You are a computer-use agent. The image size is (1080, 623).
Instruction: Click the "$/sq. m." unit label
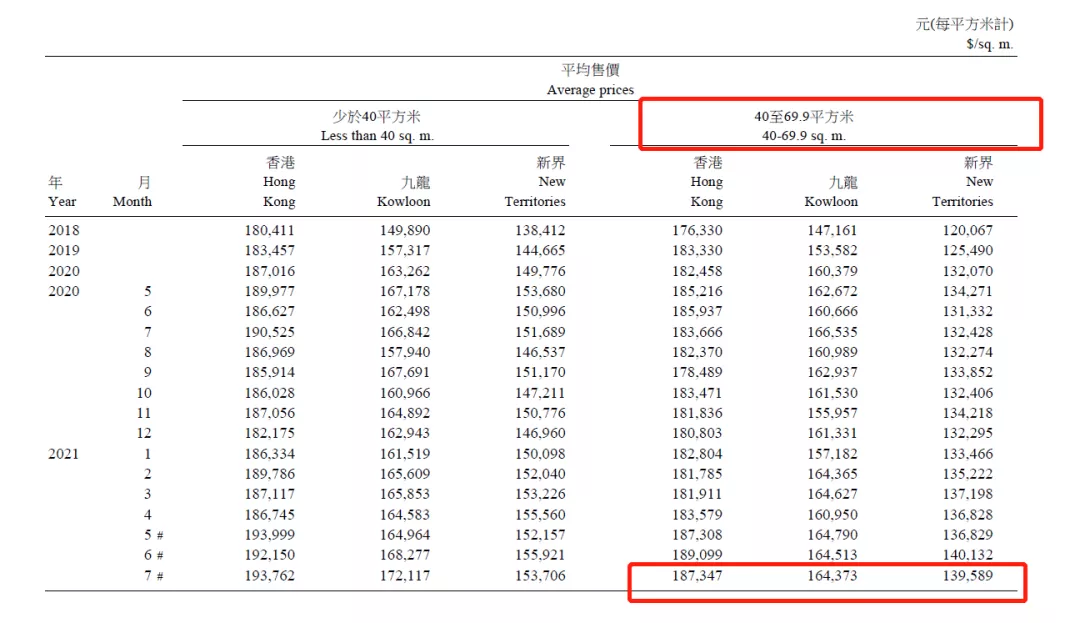click(990, 44)
